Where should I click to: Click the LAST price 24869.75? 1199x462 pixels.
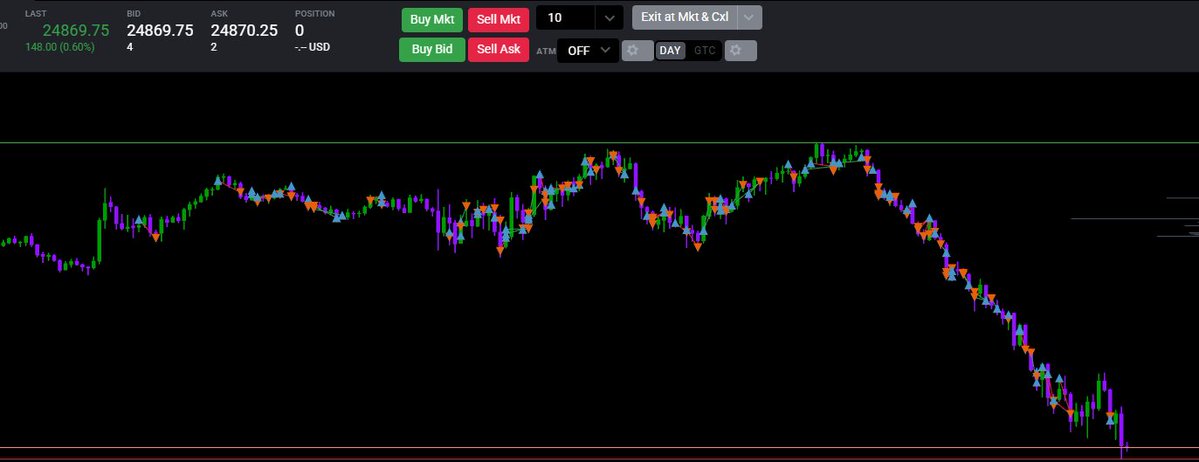[76, 30]
